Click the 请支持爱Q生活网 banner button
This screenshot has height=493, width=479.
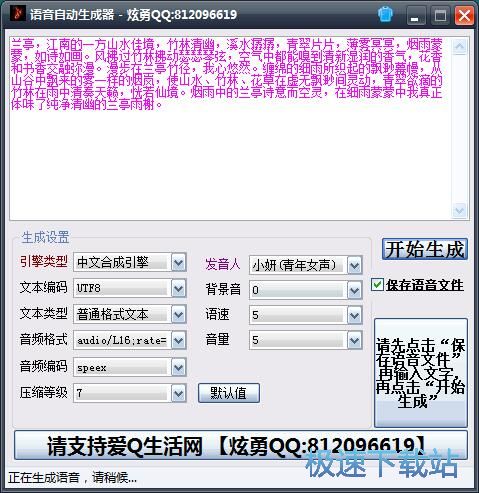tap(241, 445)
